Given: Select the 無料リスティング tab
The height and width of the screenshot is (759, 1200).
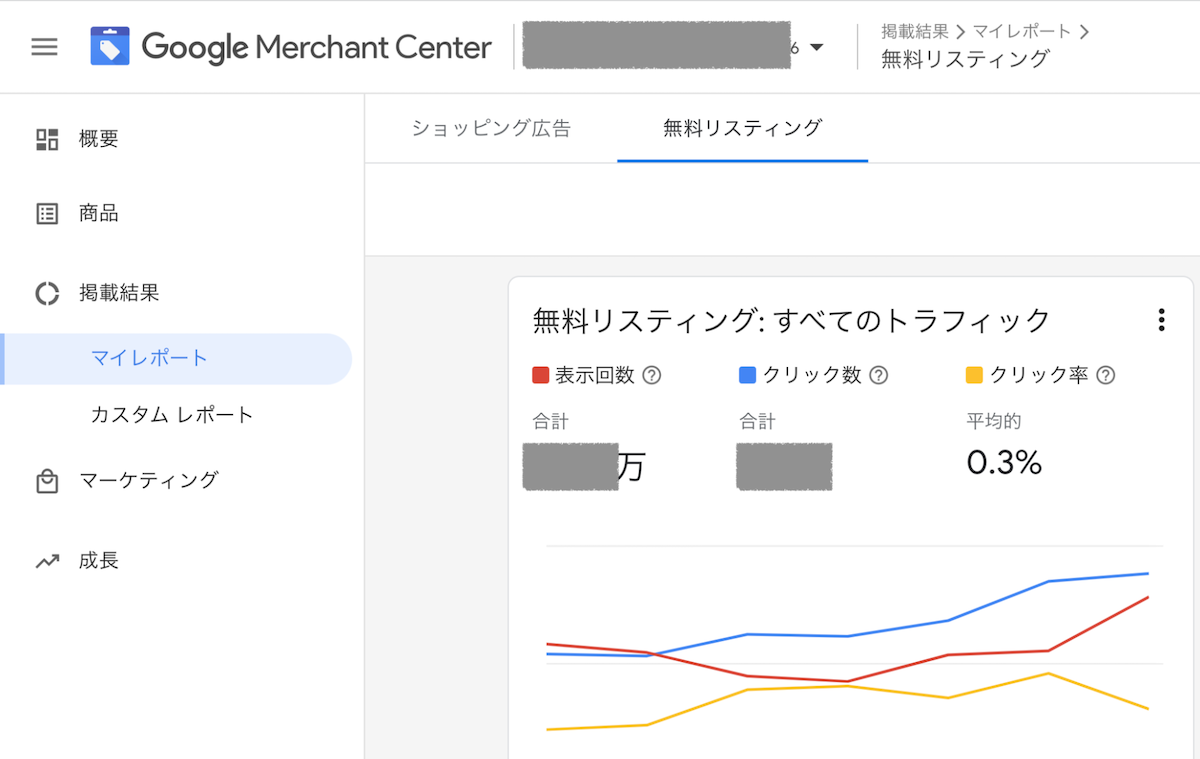Looking at the screenshot, I should [742, 128].
